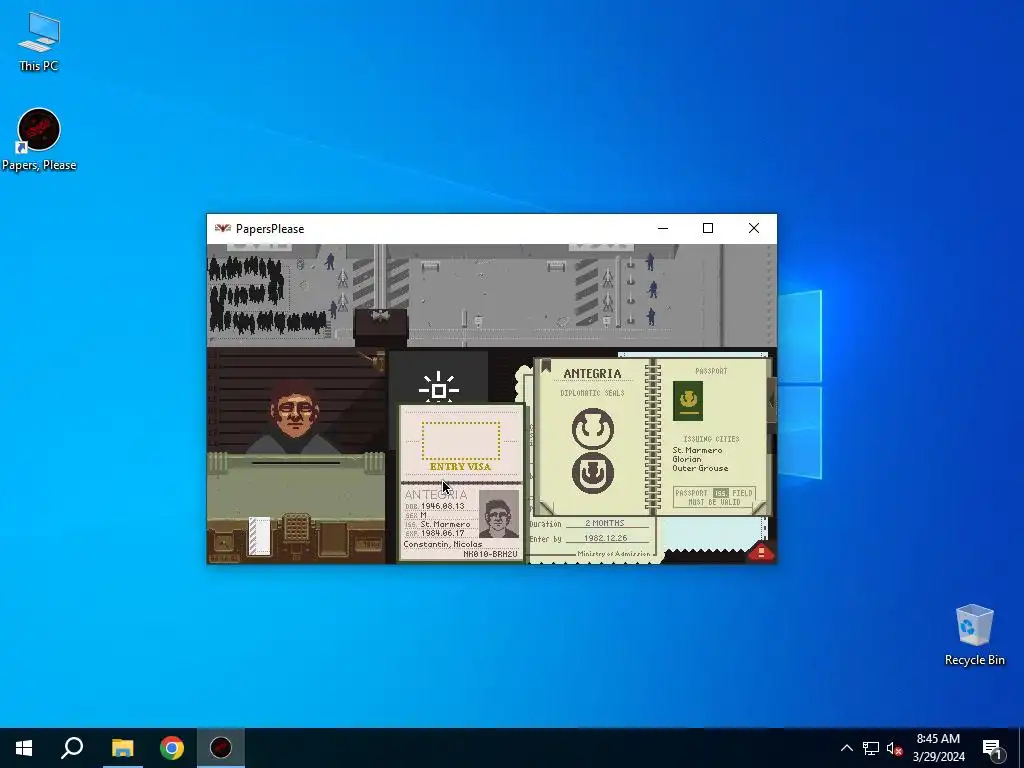This screenshot has width=1024, height=768.
Task: Click the rulebook slot on the counter
Action: click(333, 539)
